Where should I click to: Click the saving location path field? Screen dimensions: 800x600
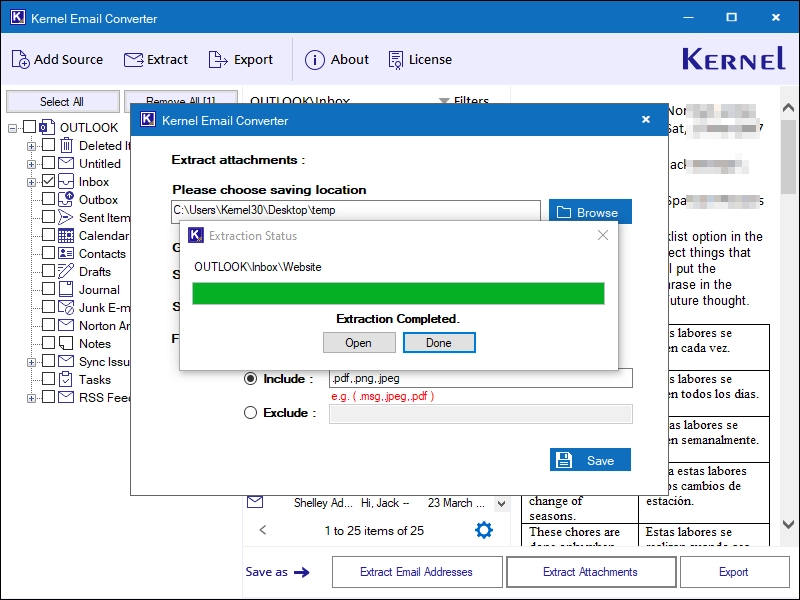tap(356, 210)
